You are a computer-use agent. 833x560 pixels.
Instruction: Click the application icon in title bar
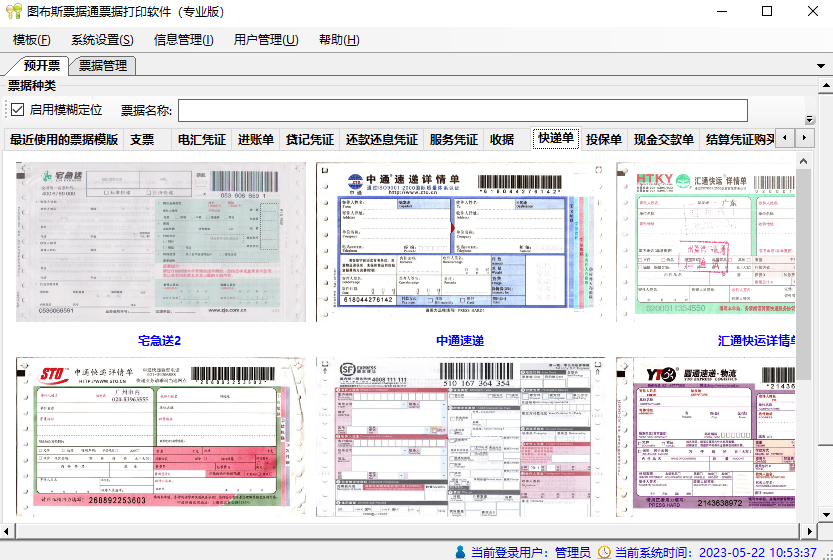tap(14, 11)
